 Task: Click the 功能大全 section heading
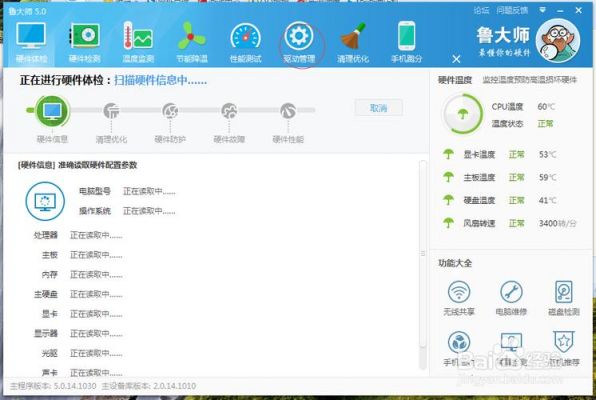[455, 263]
